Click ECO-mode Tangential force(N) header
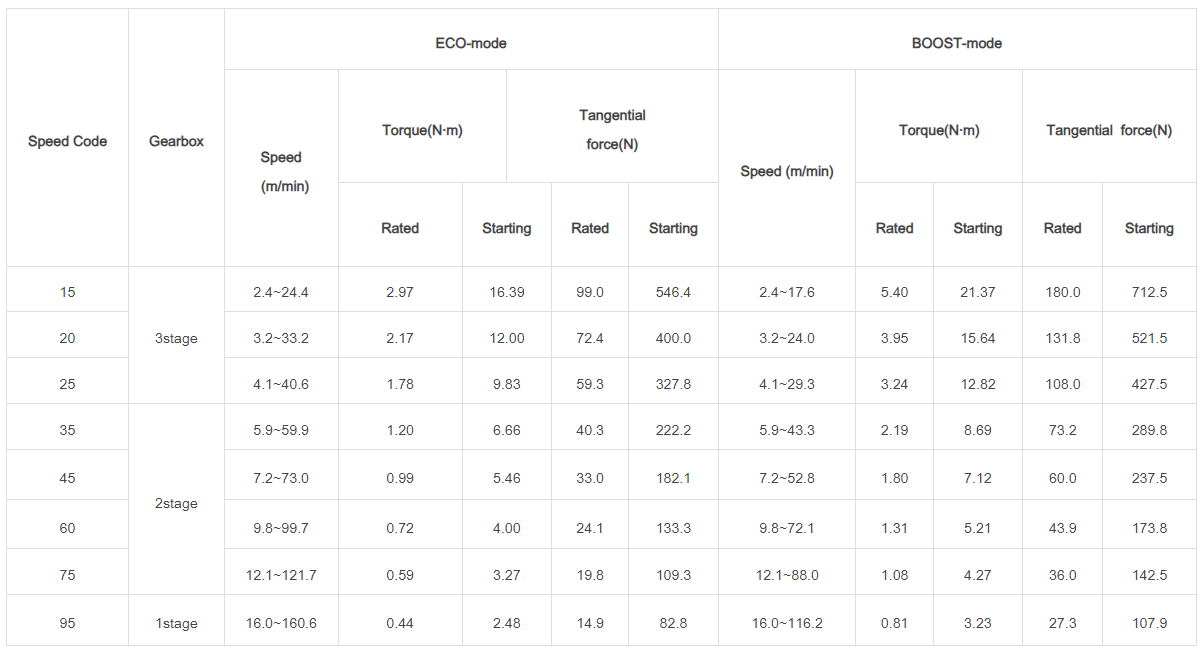The image size is (1204, 654). [612, 130]
